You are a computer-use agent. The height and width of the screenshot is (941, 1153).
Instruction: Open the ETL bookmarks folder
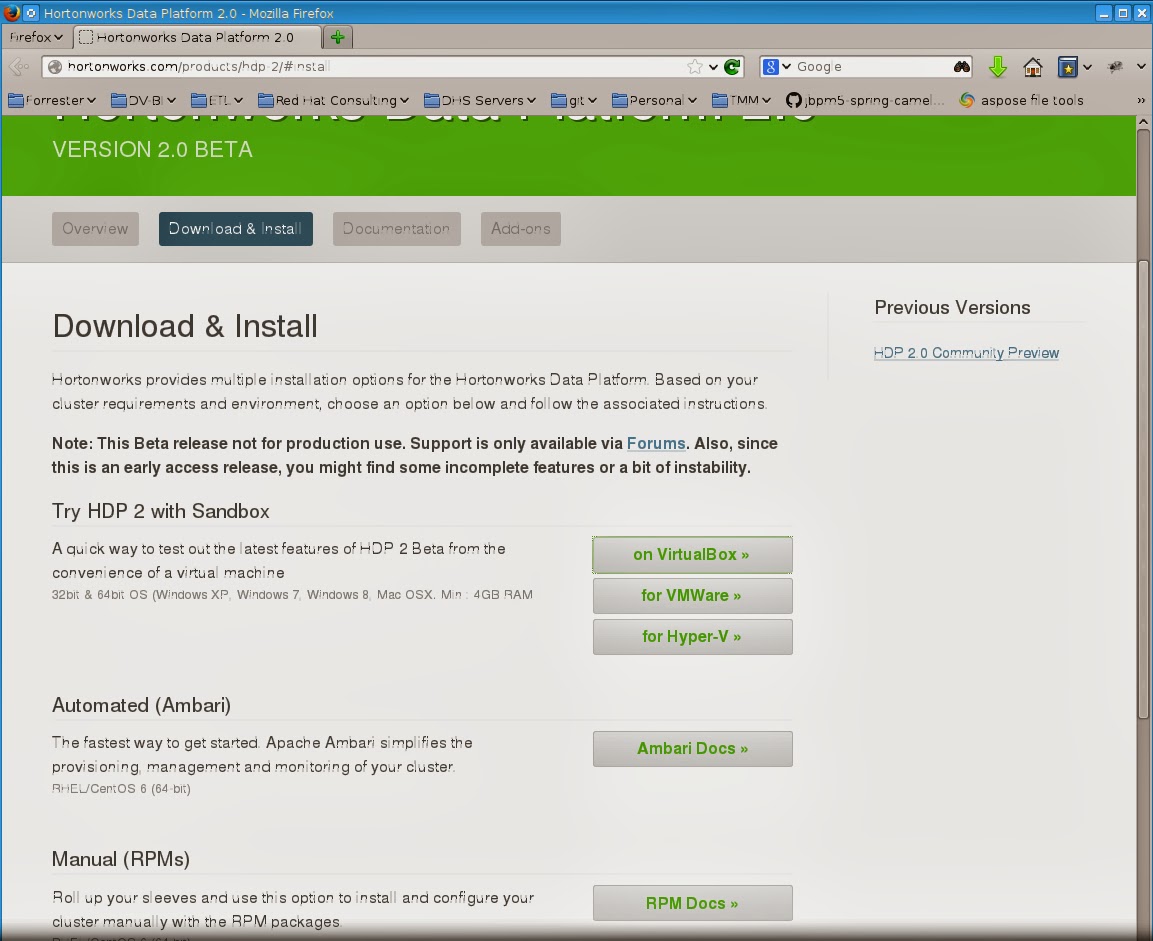coord(216,100)
